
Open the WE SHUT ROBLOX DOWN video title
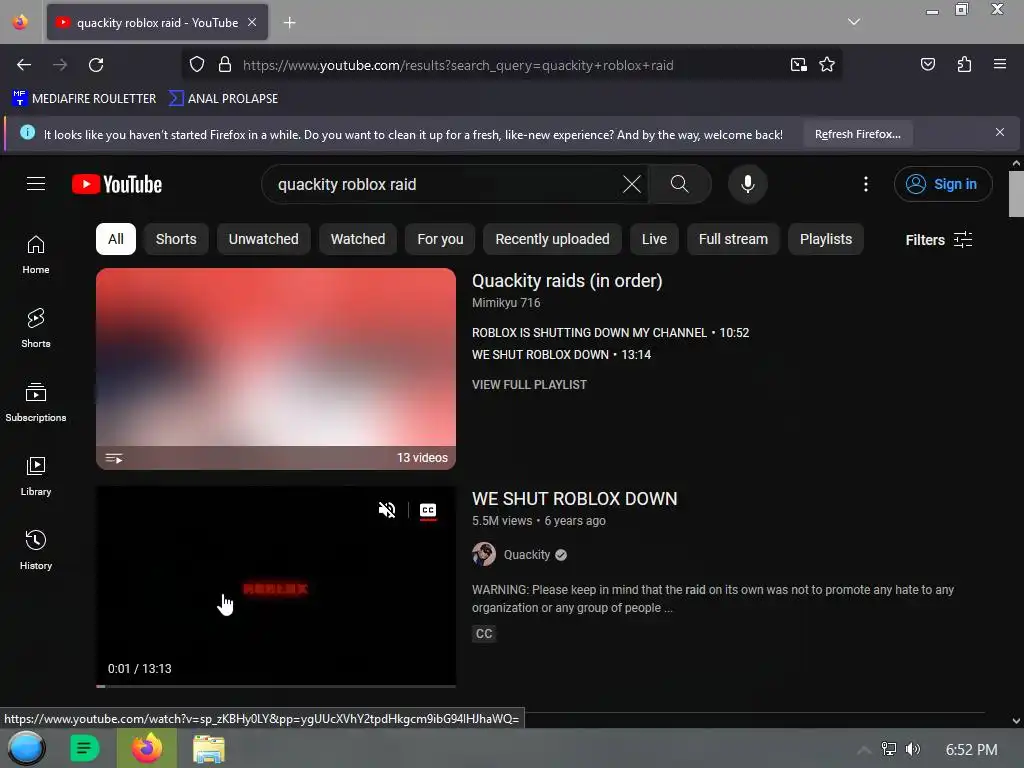pos(575,499)
